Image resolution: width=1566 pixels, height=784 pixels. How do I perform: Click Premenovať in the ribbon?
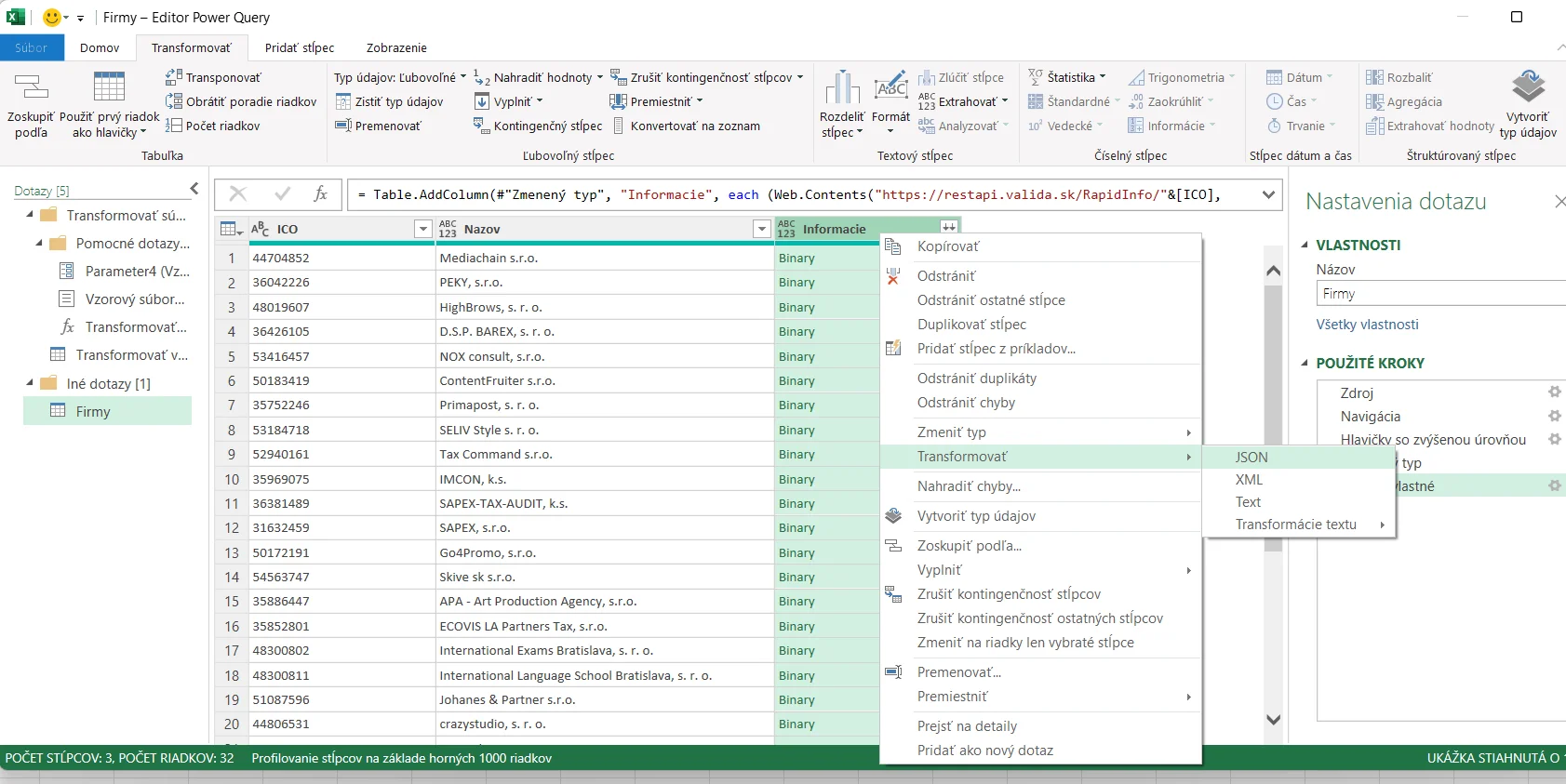tap(378, 126)
